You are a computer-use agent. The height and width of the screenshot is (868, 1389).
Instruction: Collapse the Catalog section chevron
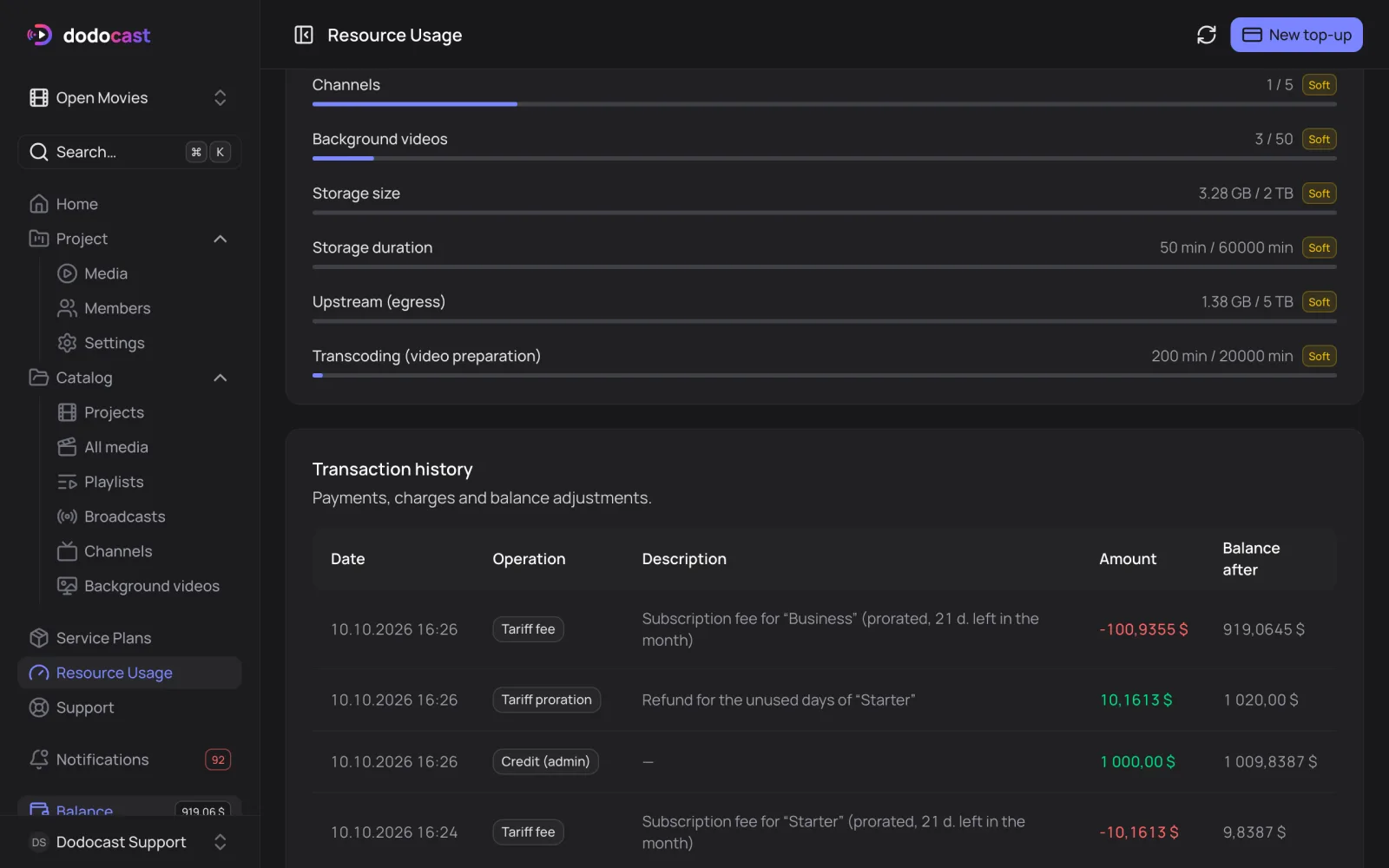[221, 378]
